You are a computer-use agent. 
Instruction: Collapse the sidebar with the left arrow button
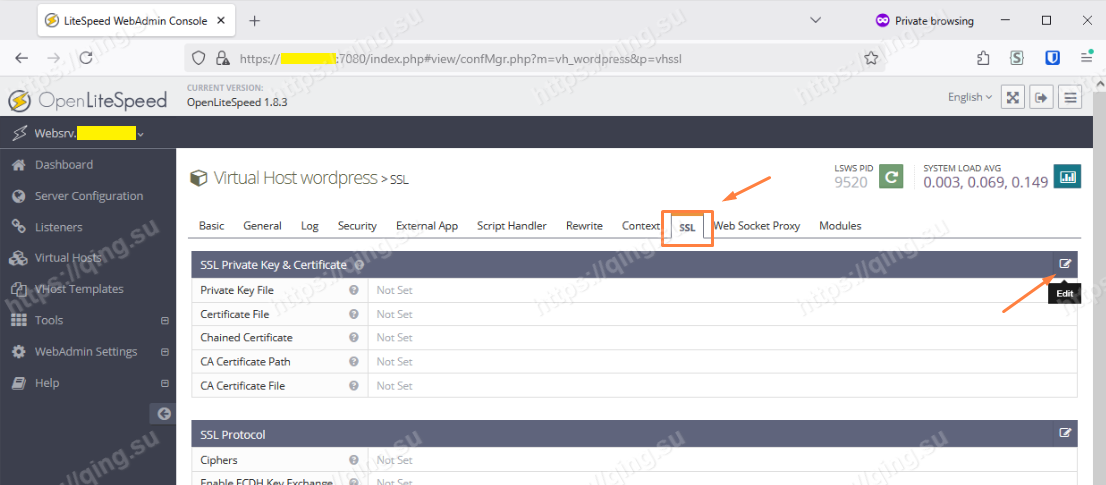pyautogui.click(x=163, y=414)
